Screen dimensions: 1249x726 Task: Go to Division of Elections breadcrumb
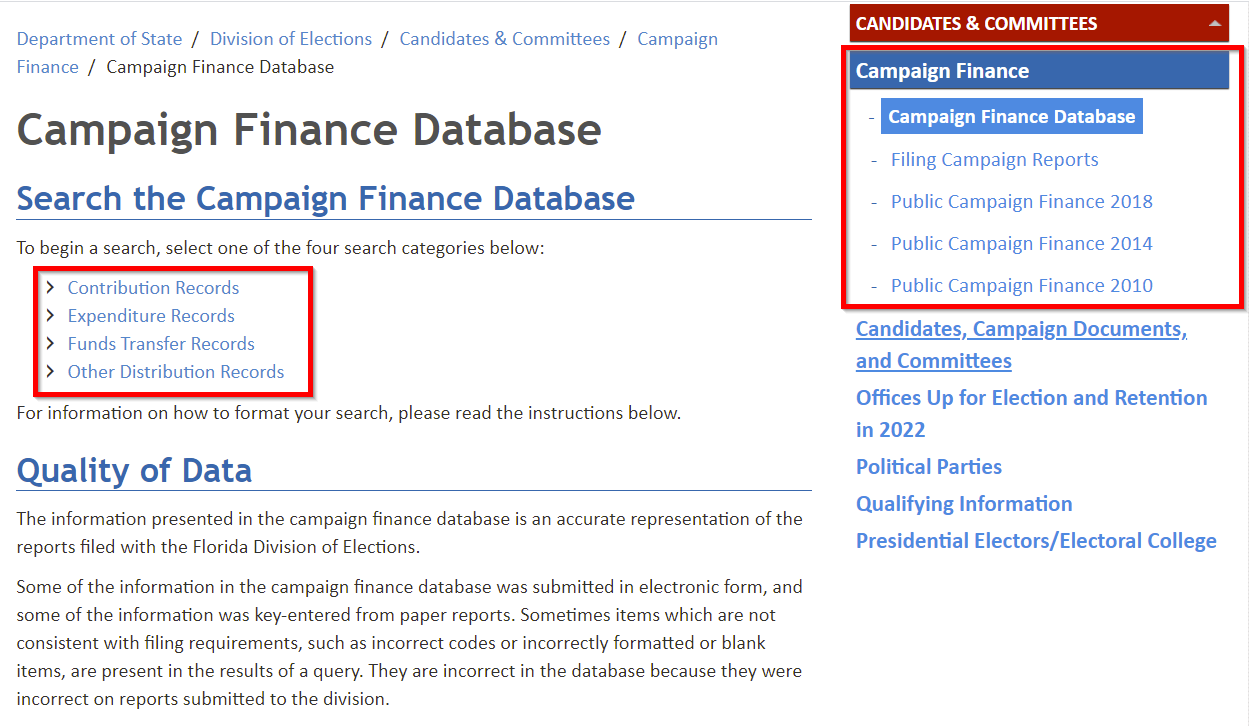click(291, 39)
